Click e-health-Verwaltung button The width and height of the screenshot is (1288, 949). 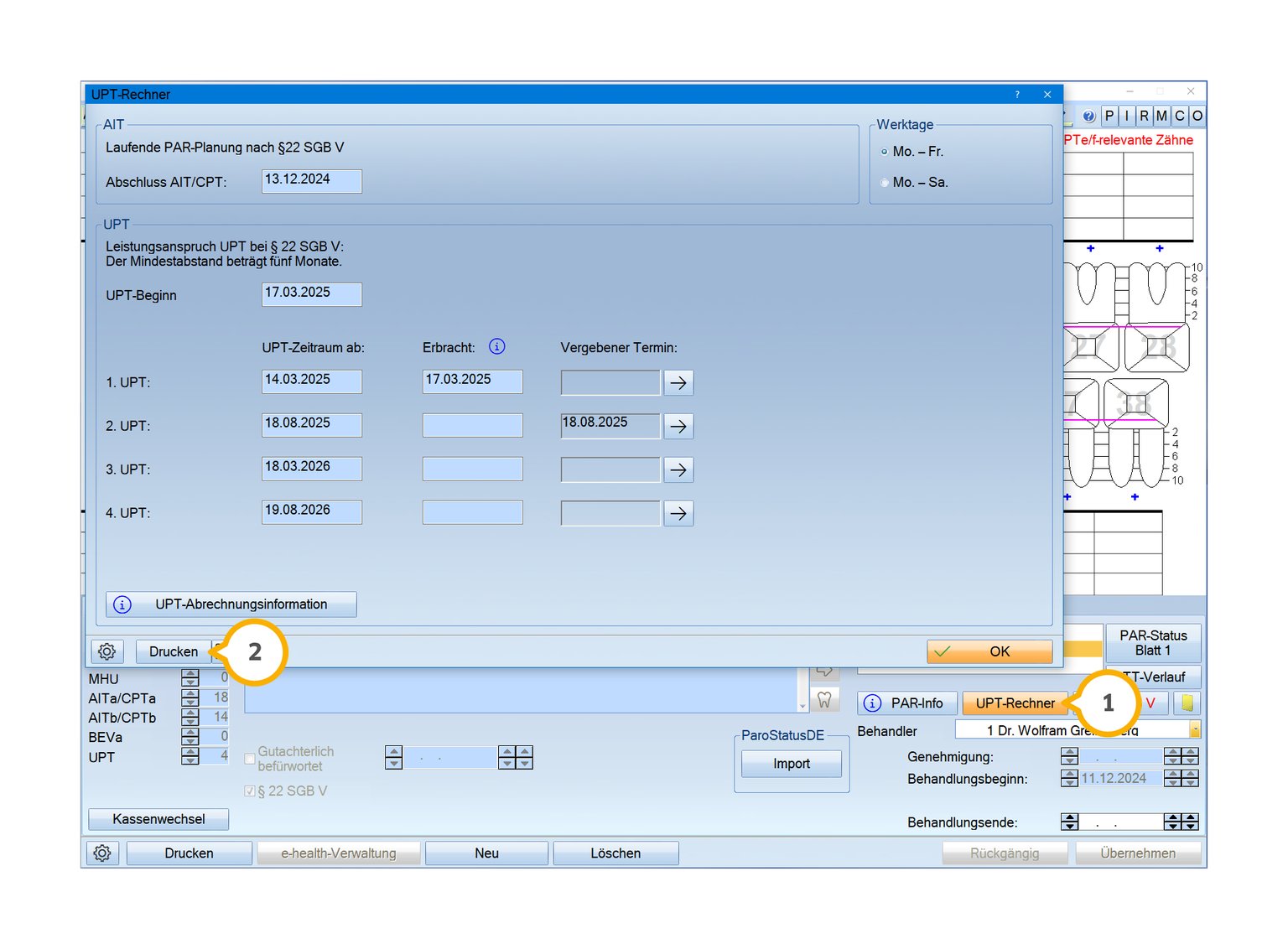[339, 853]
